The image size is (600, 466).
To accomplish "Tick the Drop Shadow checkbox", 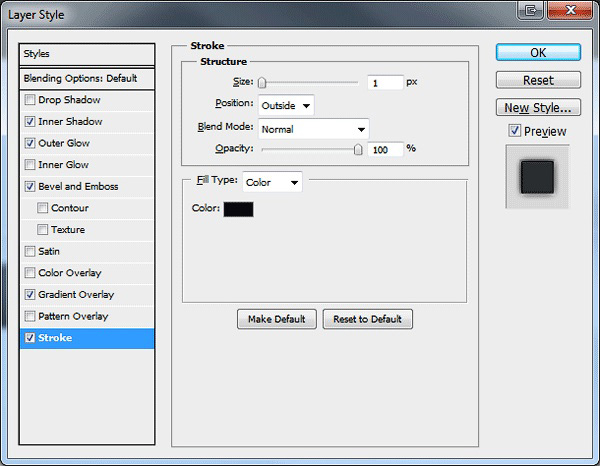I will 30,100.
